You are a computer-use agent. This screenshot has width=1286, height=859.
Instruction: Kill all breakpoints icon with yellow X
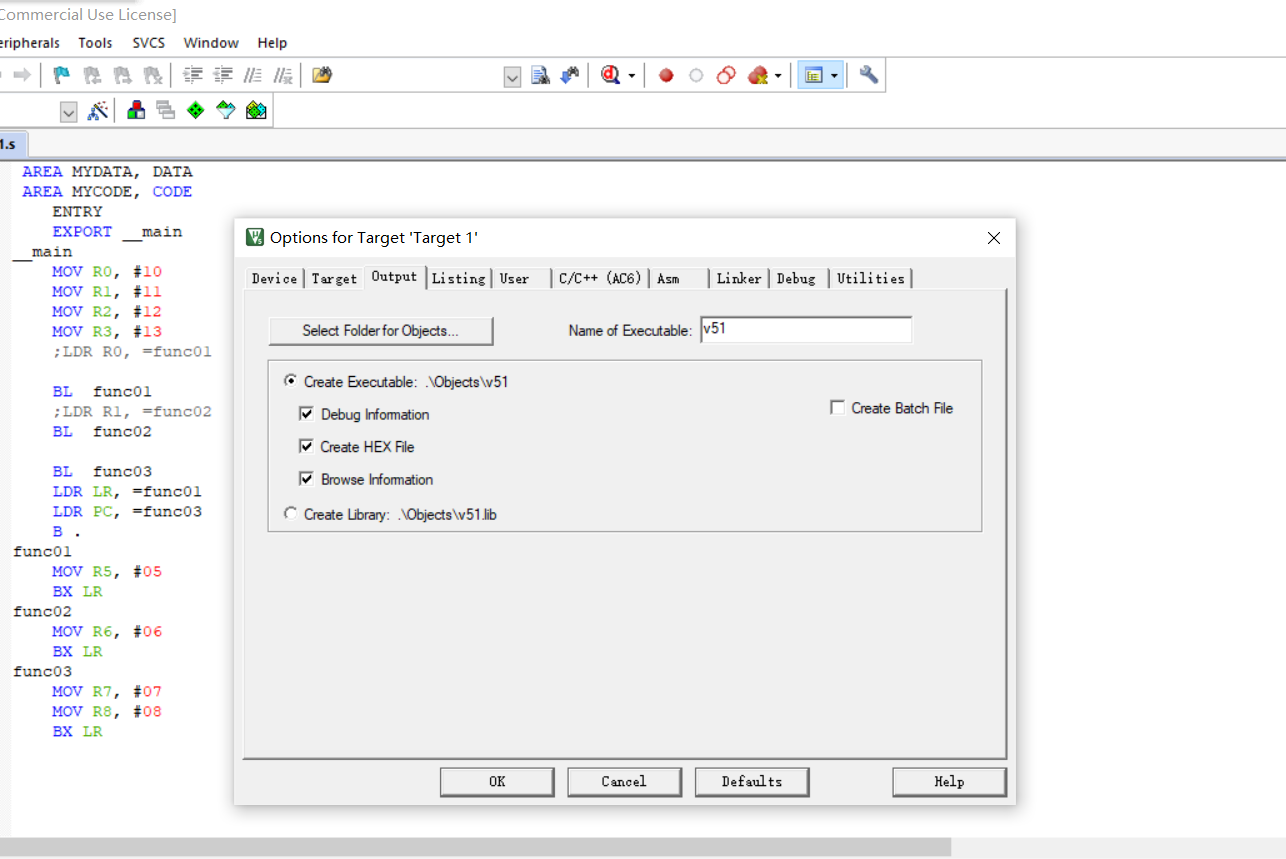(757, 75)
